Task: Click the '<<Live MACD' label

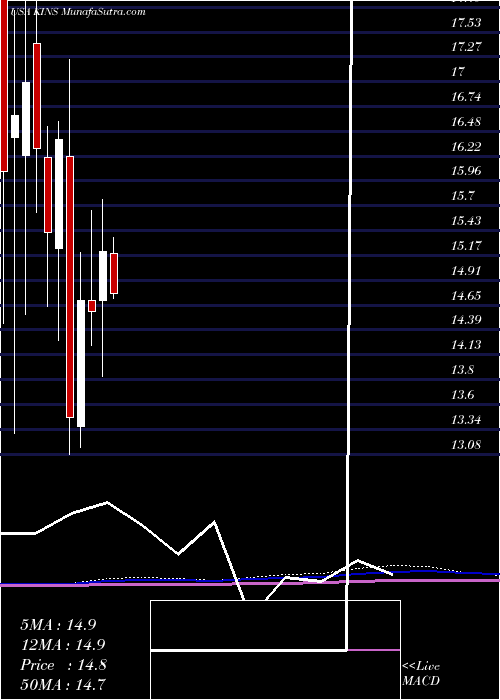Action: (421, 674)
